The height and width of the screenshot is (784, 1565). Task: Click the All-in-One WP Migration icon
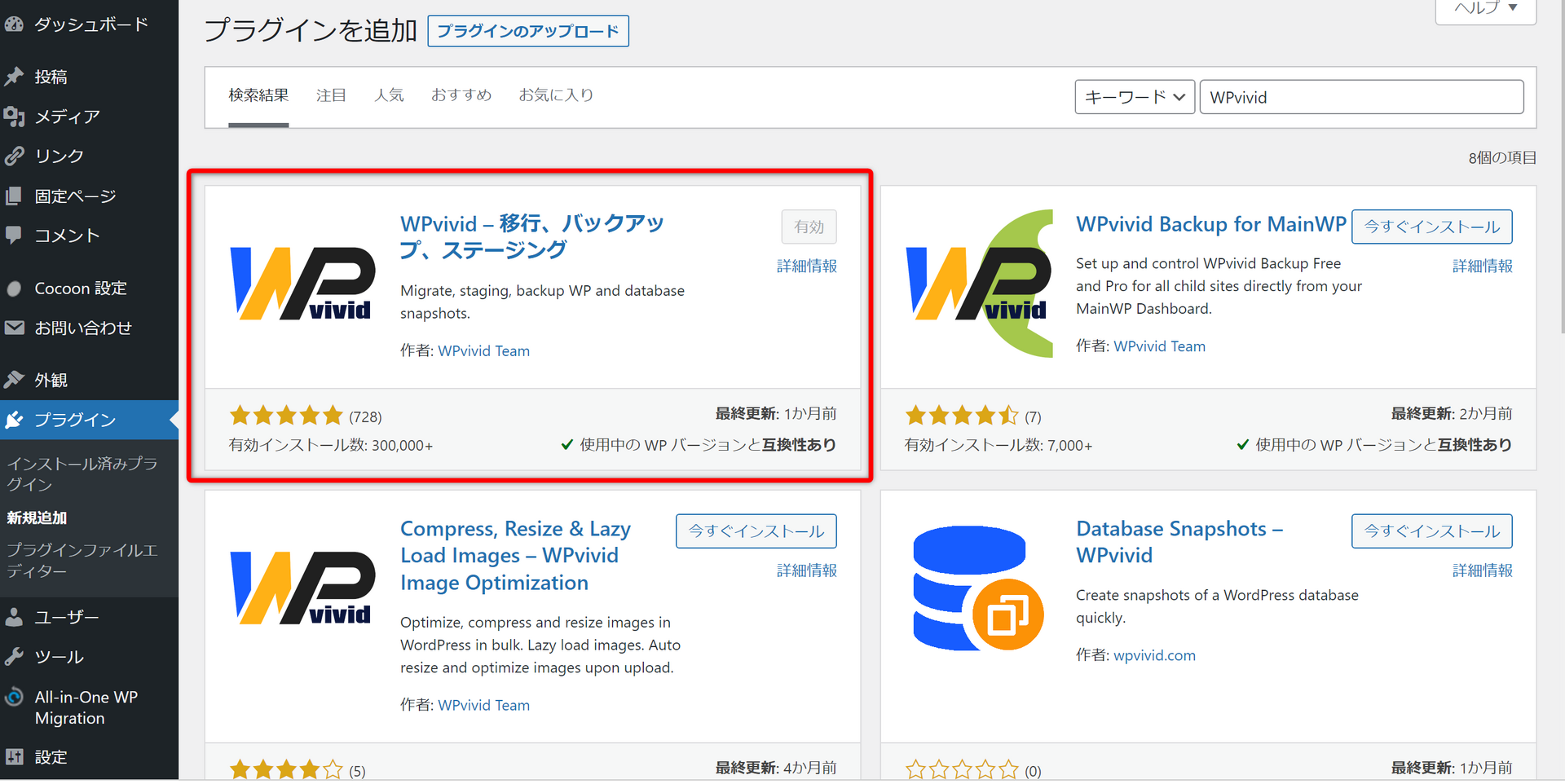[14, 698]
